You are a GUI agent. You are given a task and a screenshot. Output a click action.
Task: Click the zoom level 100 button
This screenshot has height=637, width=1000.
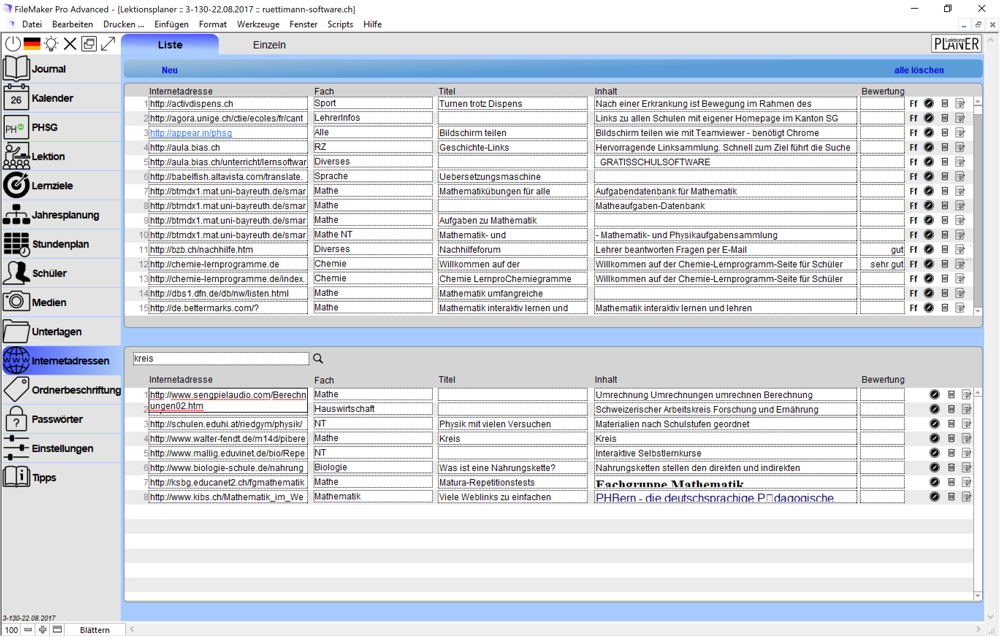click(x=11, y=630)
